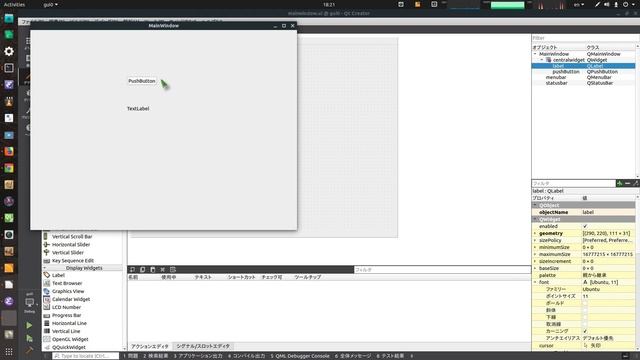Collapse the centralwidget node in object tree
640x360 pixels.
click(542, 60)
